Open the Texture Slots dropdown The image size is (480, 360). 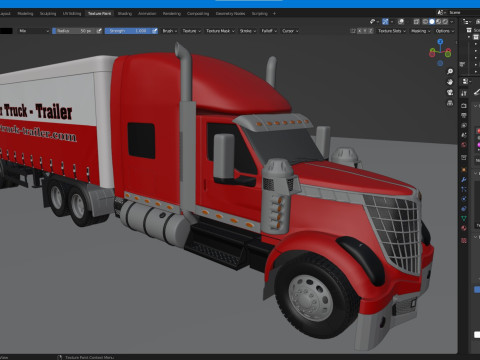coord(392,31)
